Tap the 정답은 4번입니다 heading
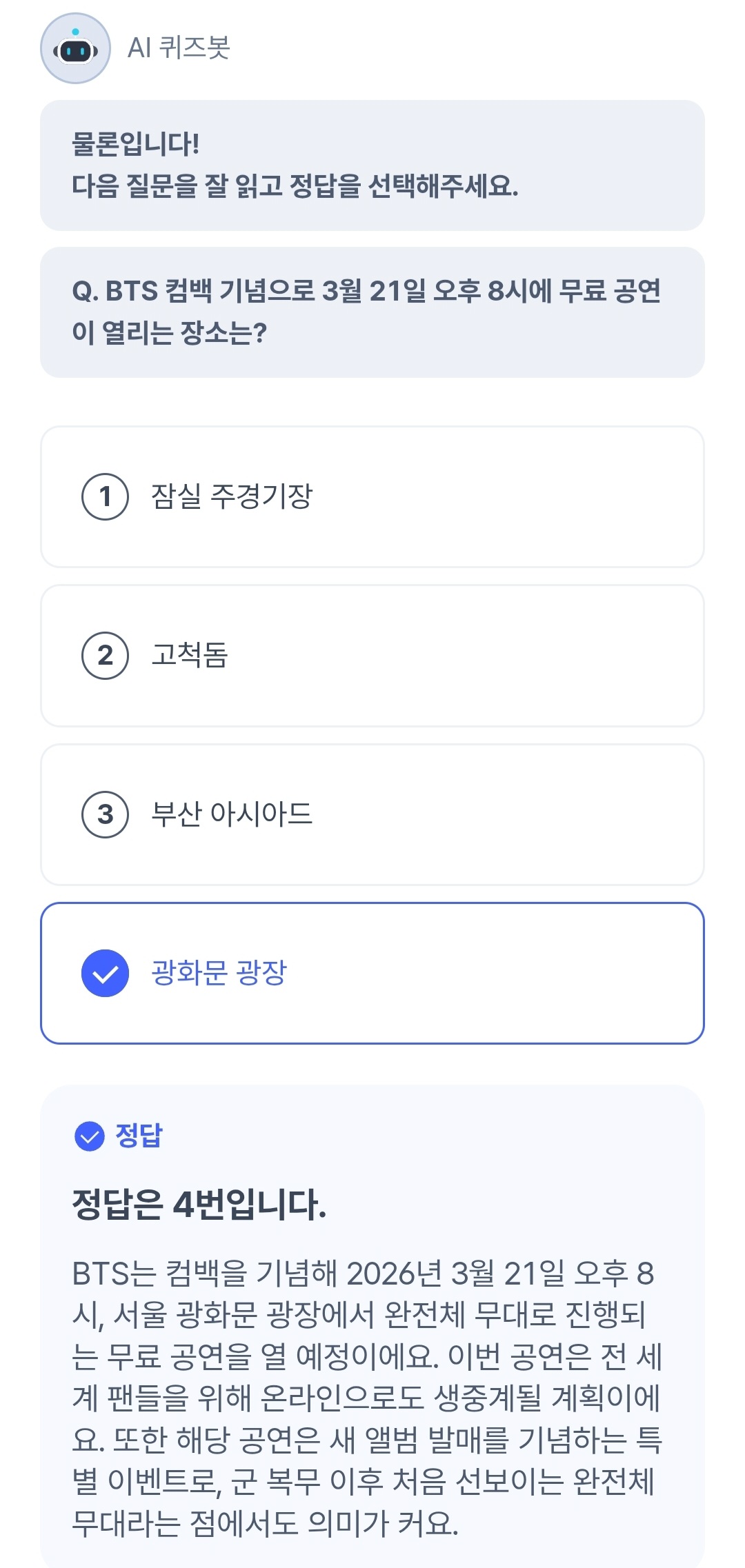Image resolution: width=745 pixels, height=1568 pixels. (199, 1205)
